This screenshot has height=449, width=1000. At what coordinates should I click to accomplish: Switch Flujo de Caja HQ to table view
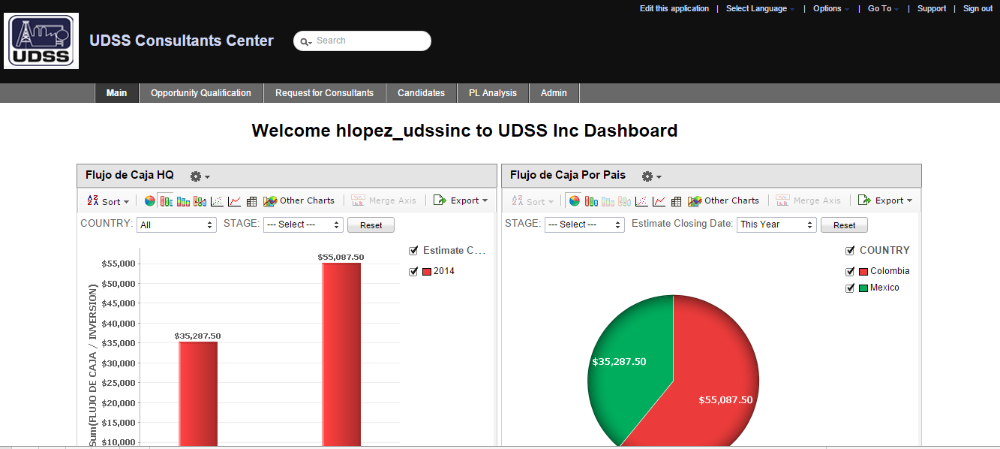pos(252,201)
